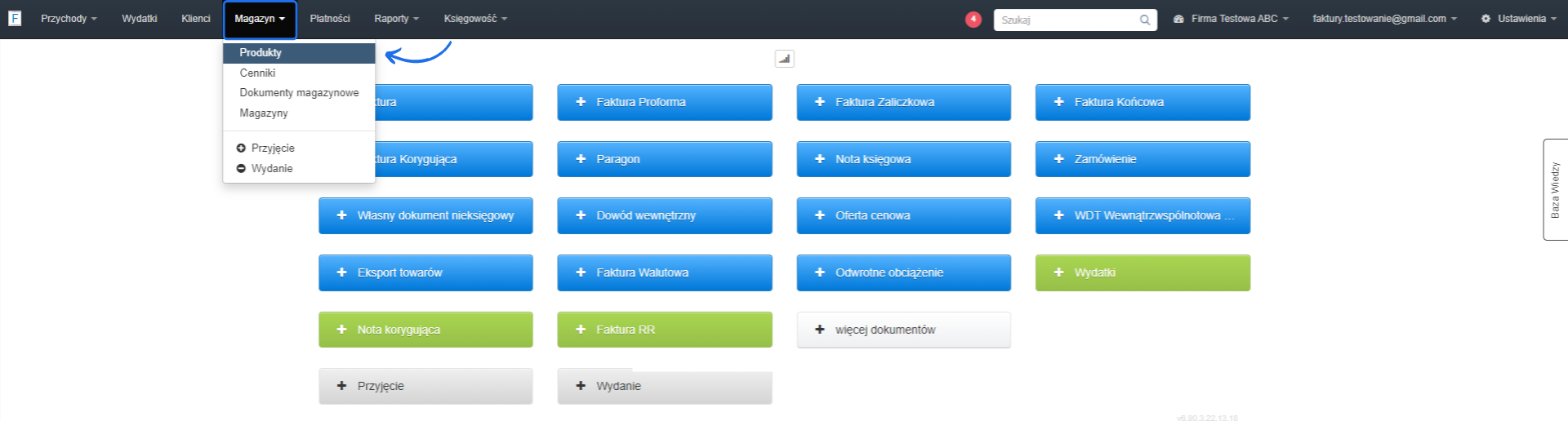Image resolution: width=1568 pixels, height=421 pixels.
Task: Click the plus icon on WDT Wewnątrzwspólnotowa
Action: (1058, 215)
